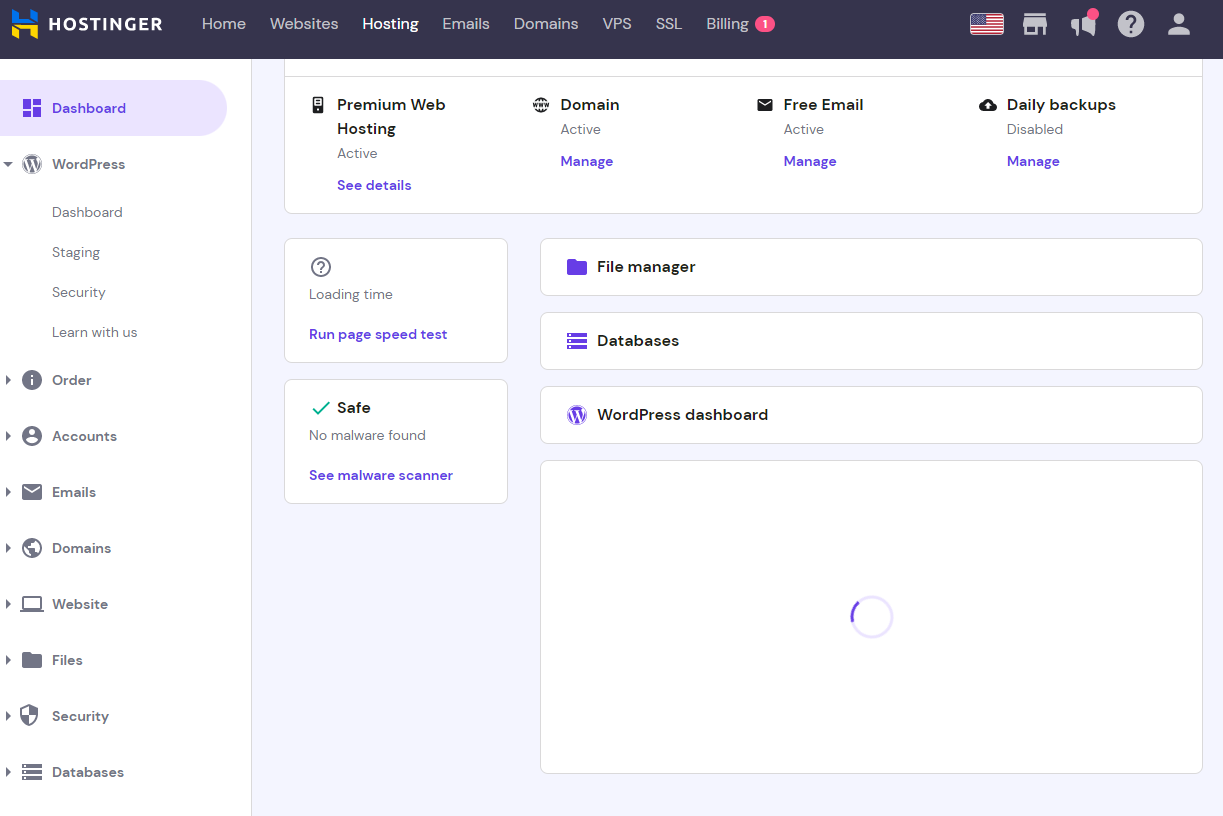The height and width of the screenshot is (816, 1223).
Task: Open Domains in top navigation
Action: coord(546,24)
